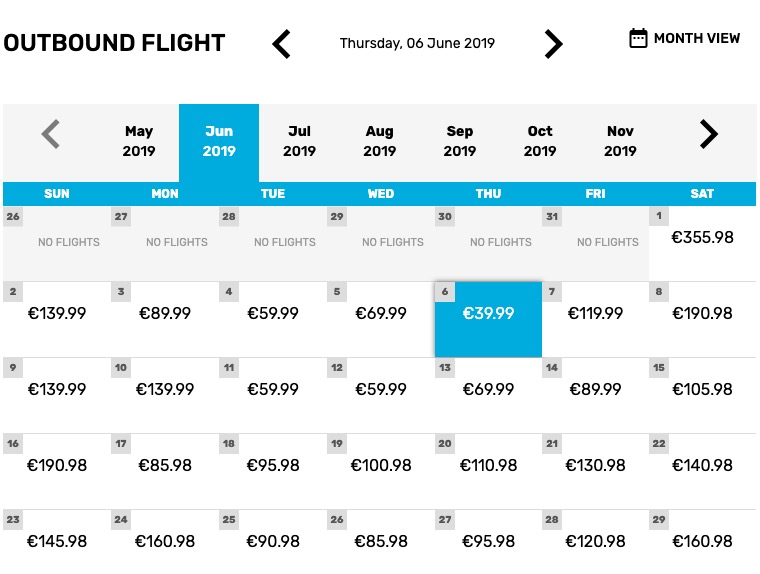Go to previous day with left arrow
This screenshot has height=574, width=760.
tap(281, 44)
